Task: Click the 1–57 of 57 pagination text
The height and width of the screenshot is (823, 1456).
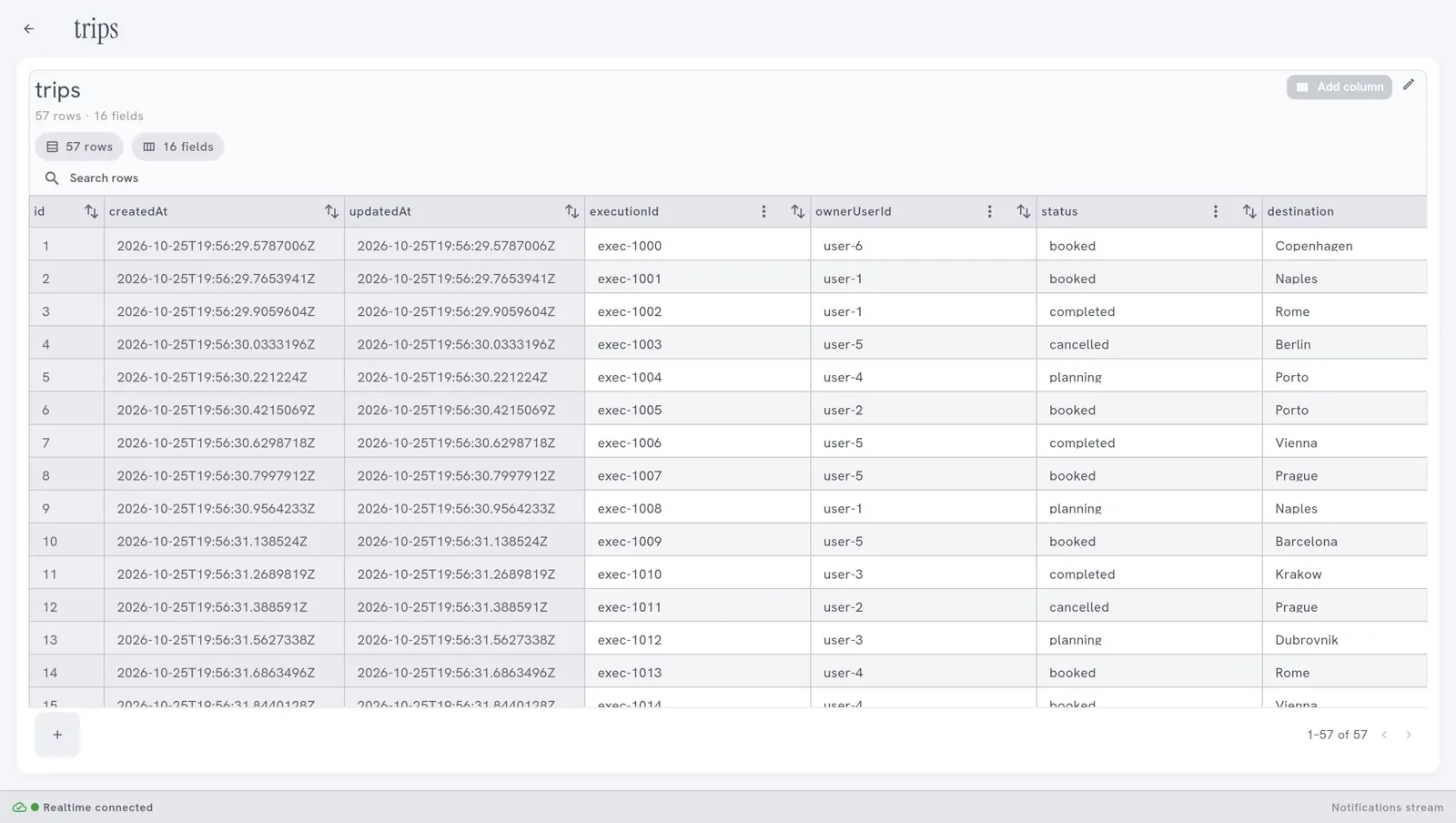Action: [1337, 735]
